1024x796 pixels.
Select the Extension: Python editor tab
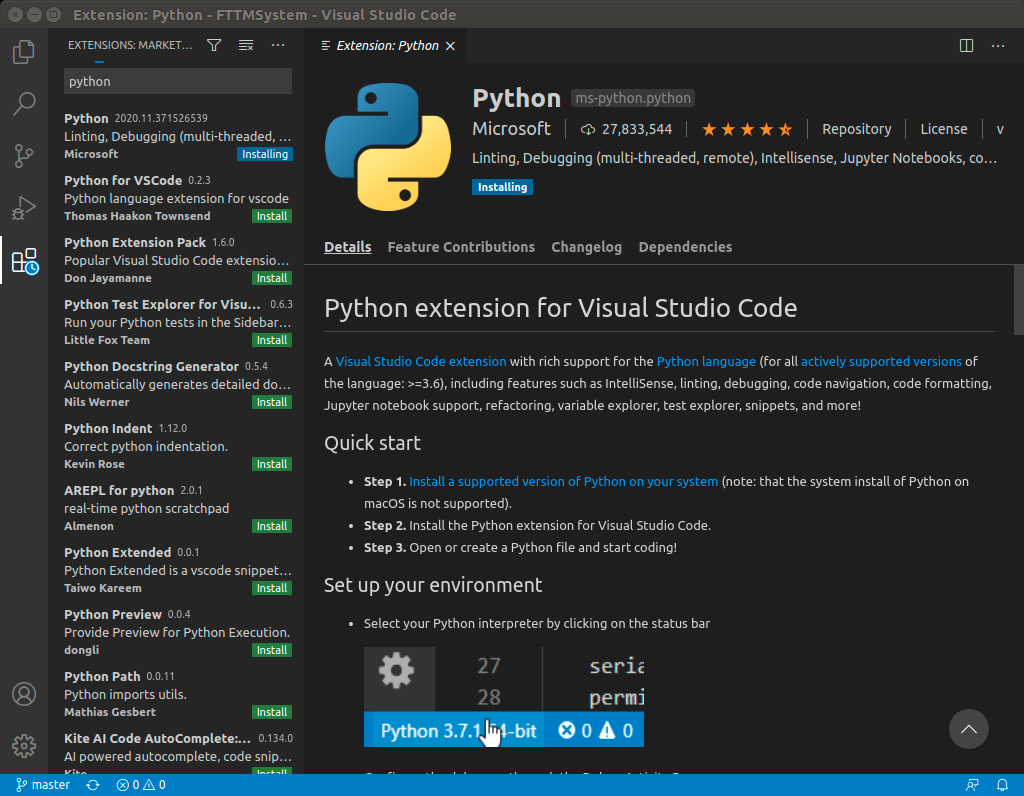[x=385, y=46]
